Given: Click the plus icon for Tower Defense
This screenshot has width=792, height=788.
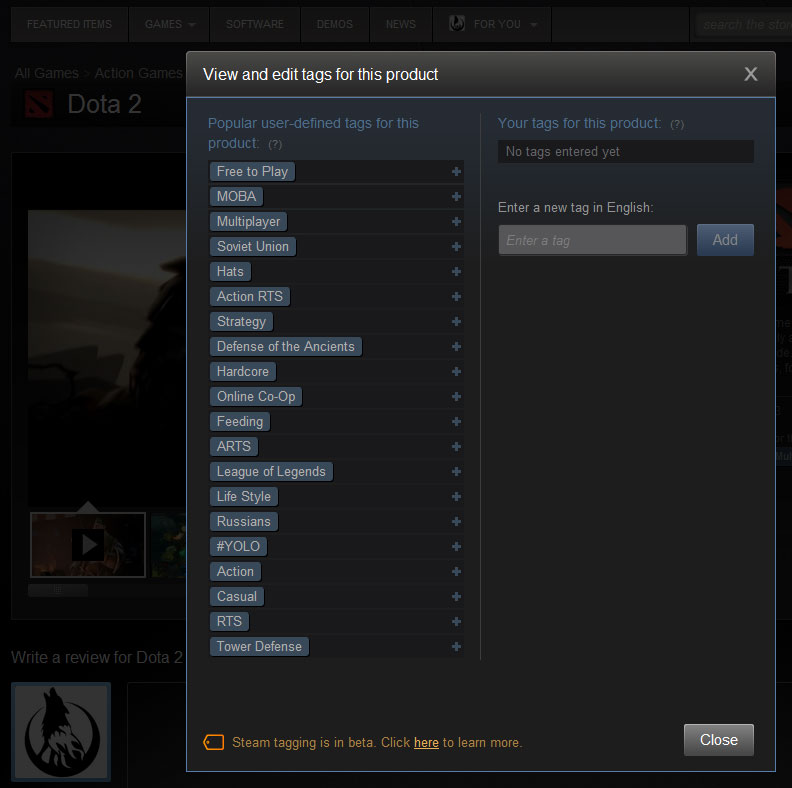Looking at the screenshot, I should [x=456, y=647].
